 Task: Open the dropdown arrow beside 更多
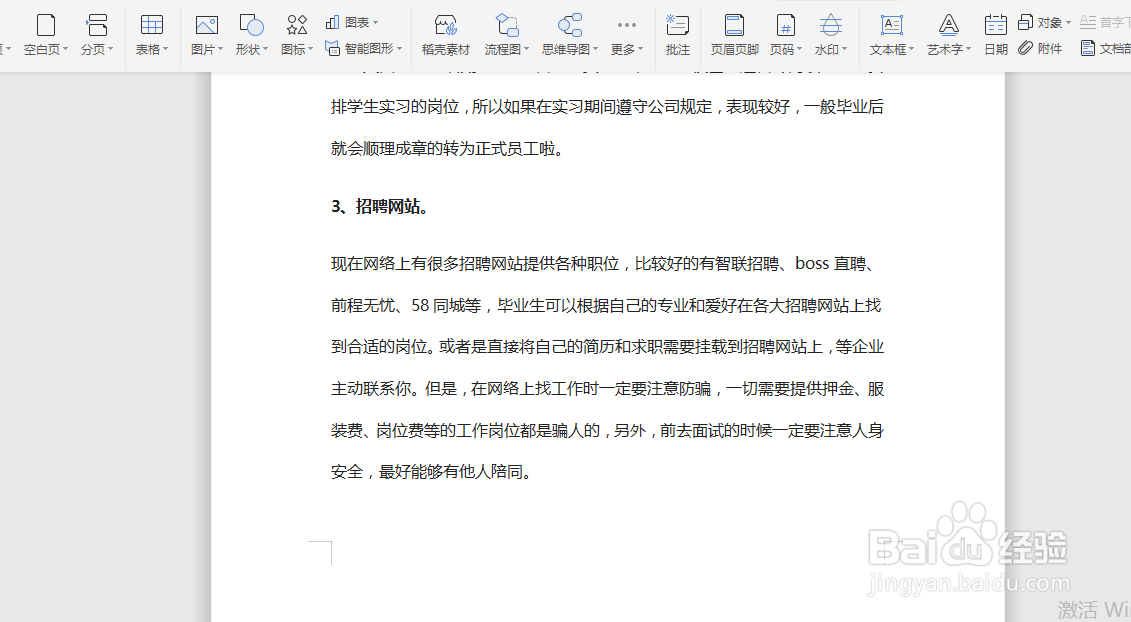tap(641, 49)
